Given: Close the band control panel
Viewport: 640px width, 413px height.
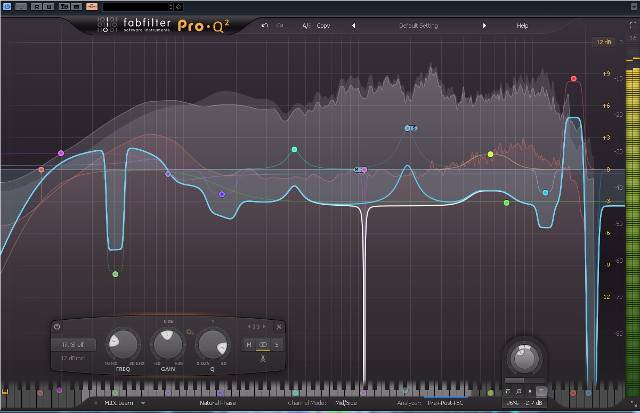Looking at the screenshot, I should [279, 327].
